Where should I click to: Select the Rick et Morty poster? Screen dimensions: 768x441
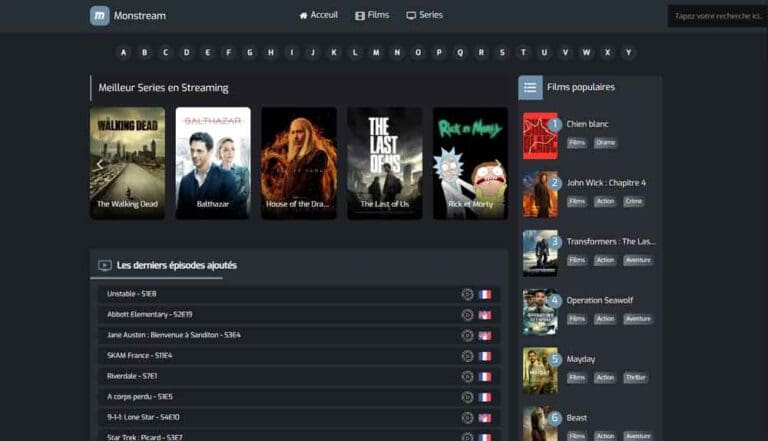tap(470, 162)
